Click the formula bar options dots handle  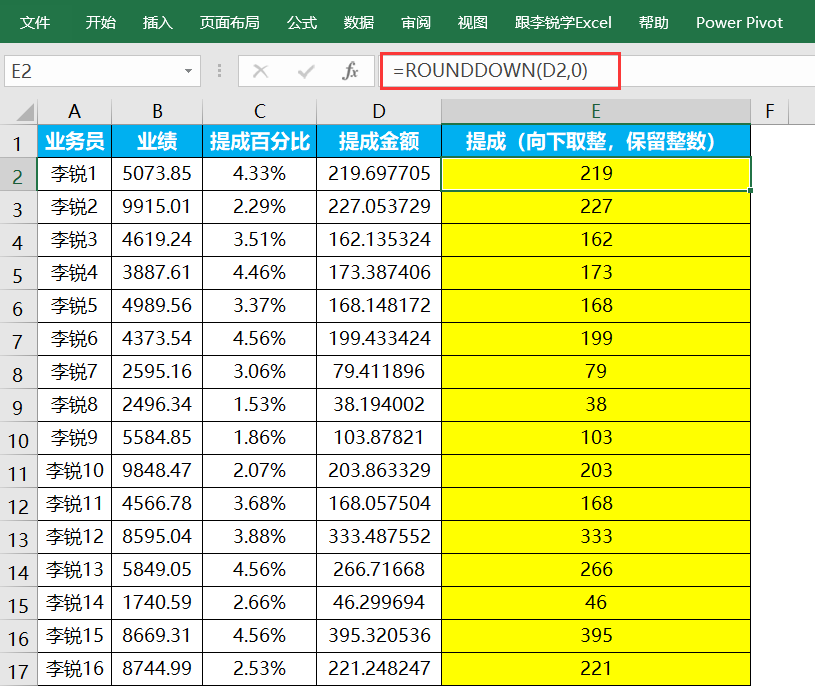click(219, 71)
